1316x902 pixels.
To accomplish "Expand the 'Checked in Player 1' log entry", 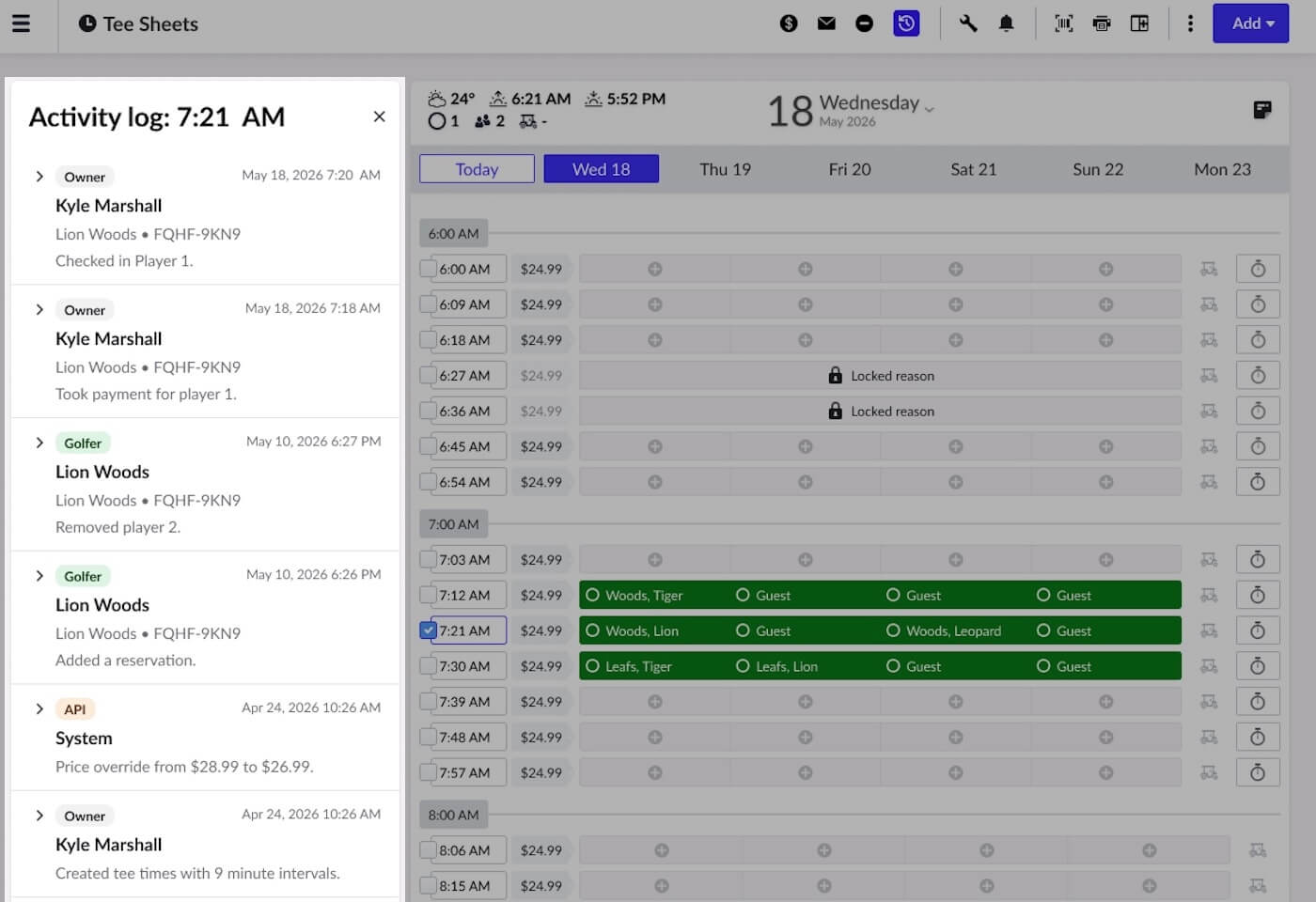I will click(x=39, y=177).
